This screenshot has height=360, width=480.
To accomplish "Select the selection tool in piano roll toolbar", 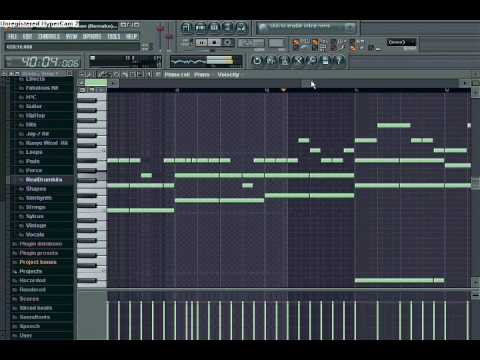I will tap(132, 74).
